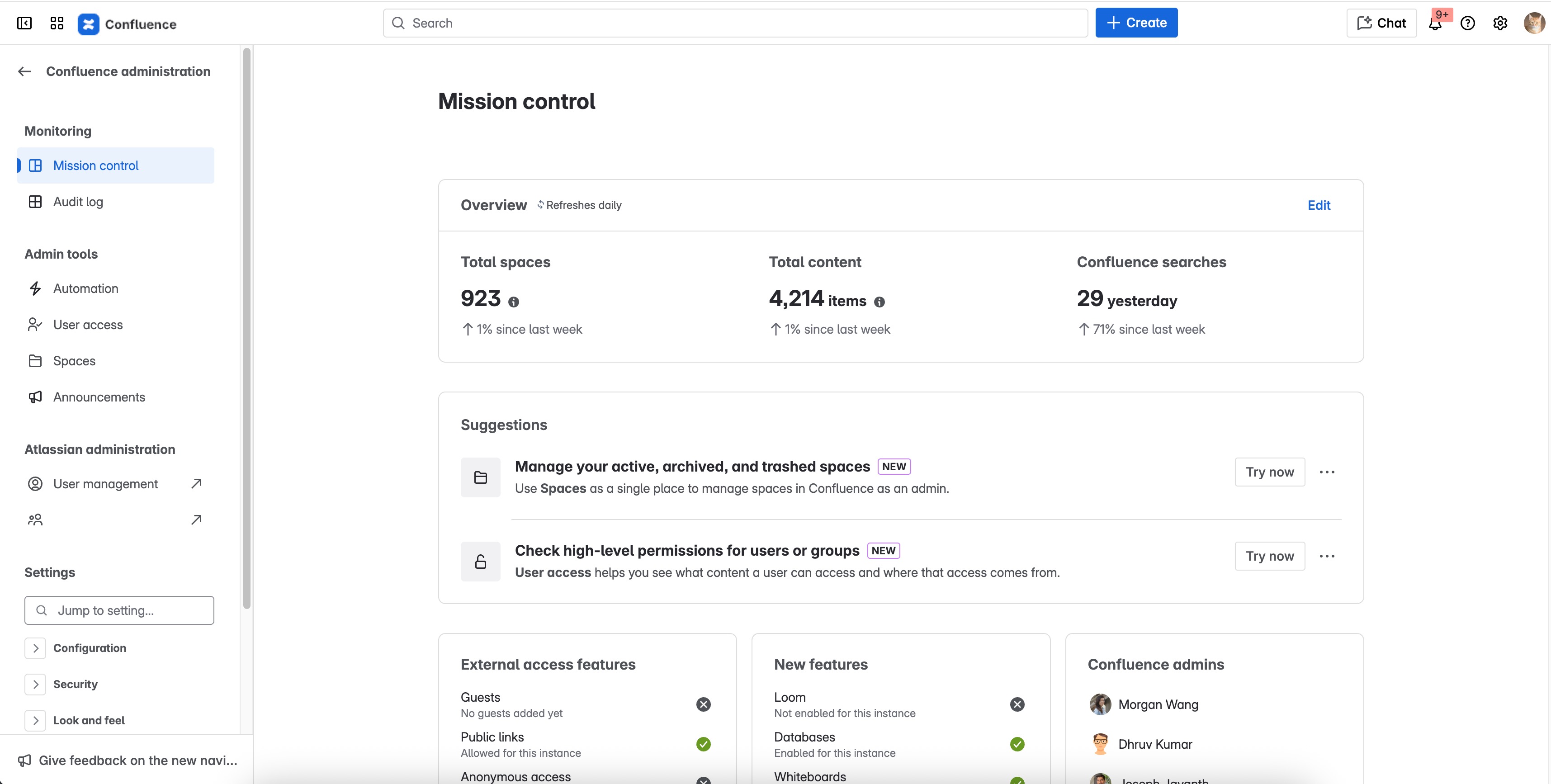1551x784 pixels.
Task: Expand the Security settings section
Action: tap(36, 684)
